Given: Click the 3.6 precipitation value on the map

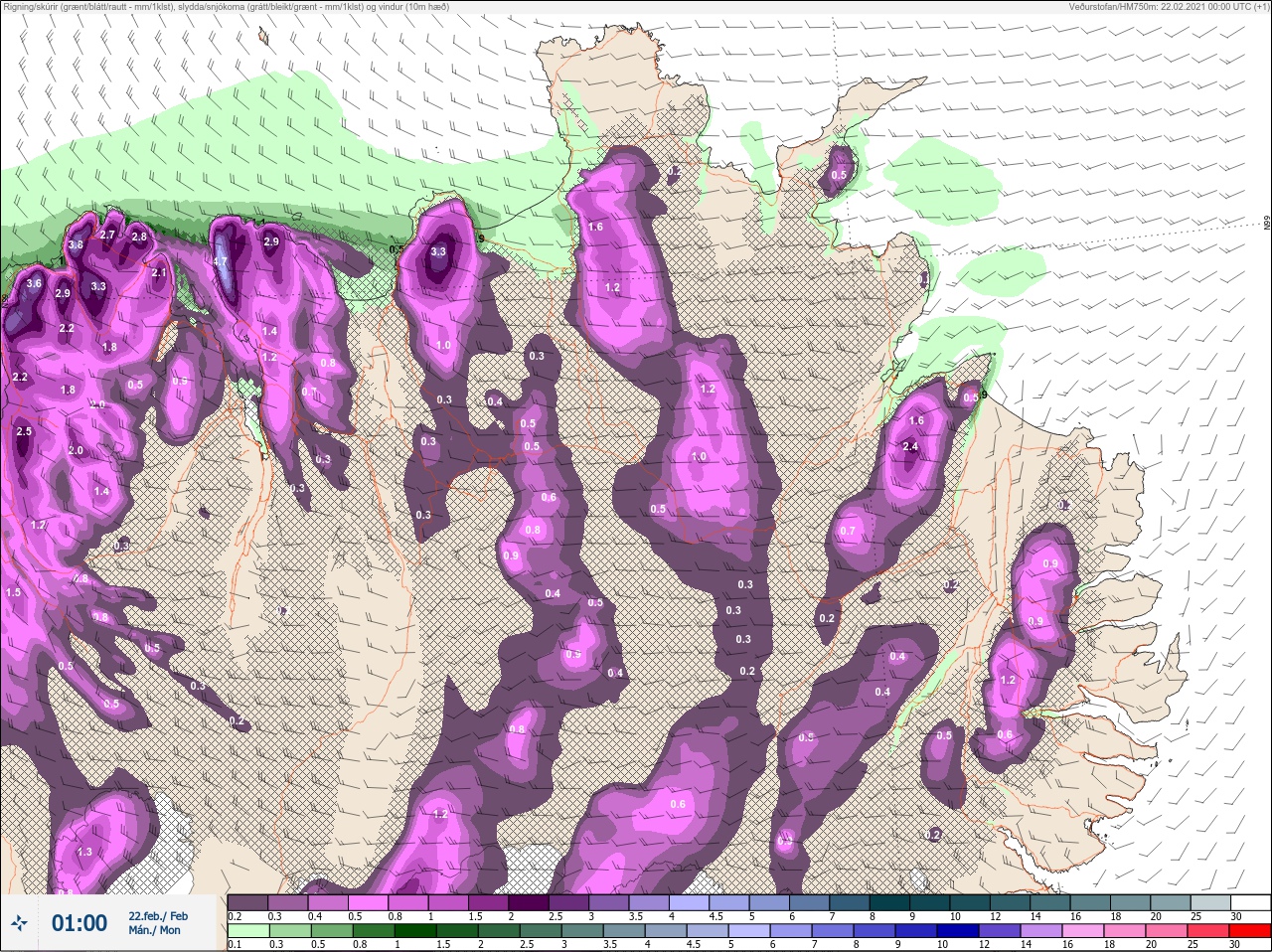Looking at the screenshot, I should click(x=34, y=283).
